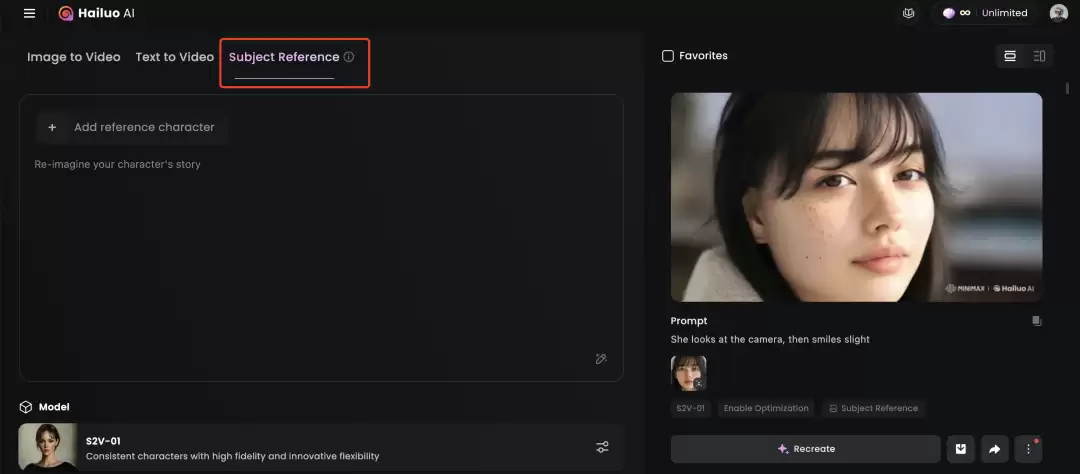The height and width of the screenshot is (474, 1080).
Task: Switch to Text to Video tab
Action: [x=174, y=57]
